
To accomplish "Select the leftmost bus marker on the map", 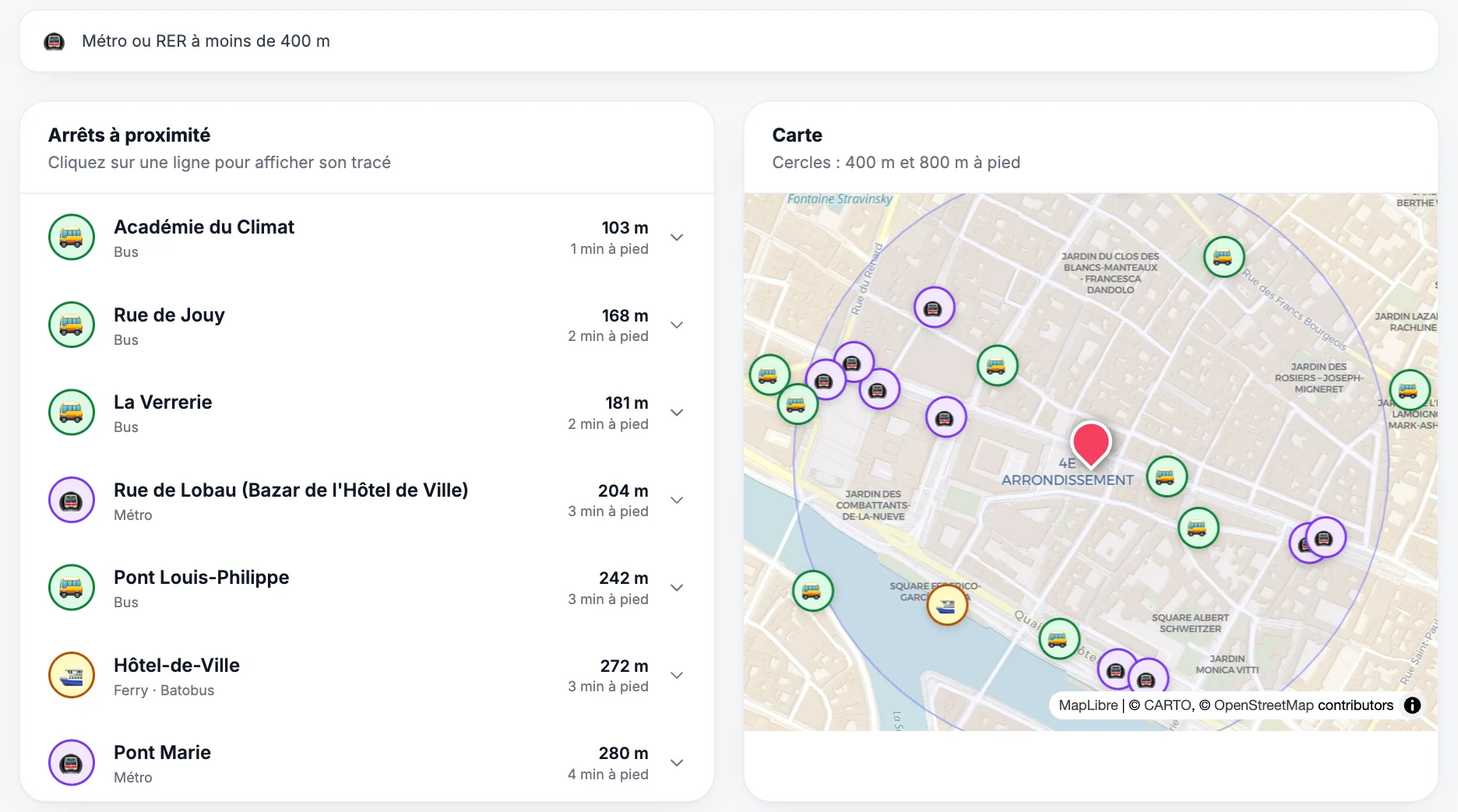I will (x=769, y=374).
